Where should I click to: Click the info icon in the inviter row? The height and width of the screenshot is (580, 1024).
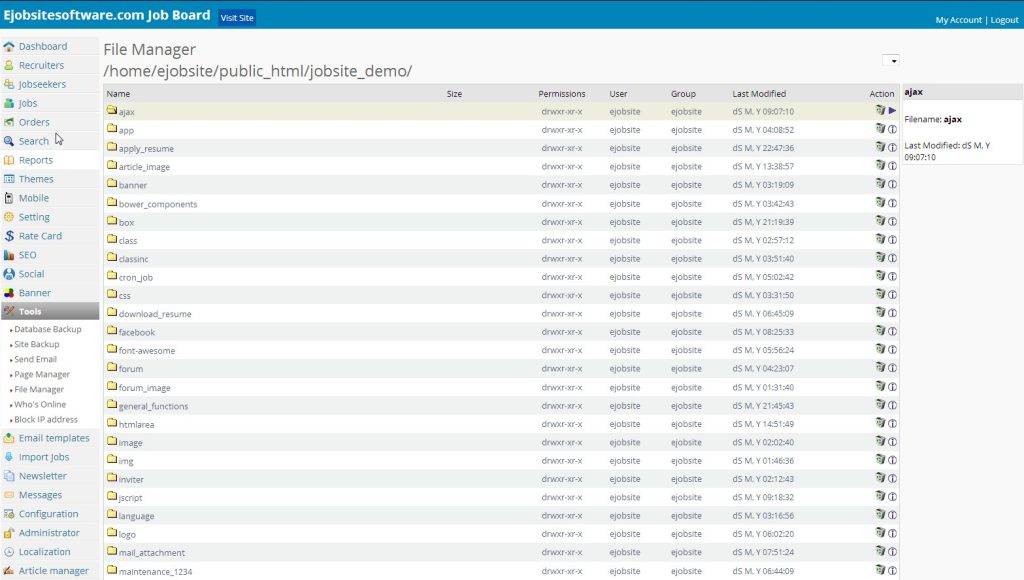pyautogui.click(x=892, y=478)
